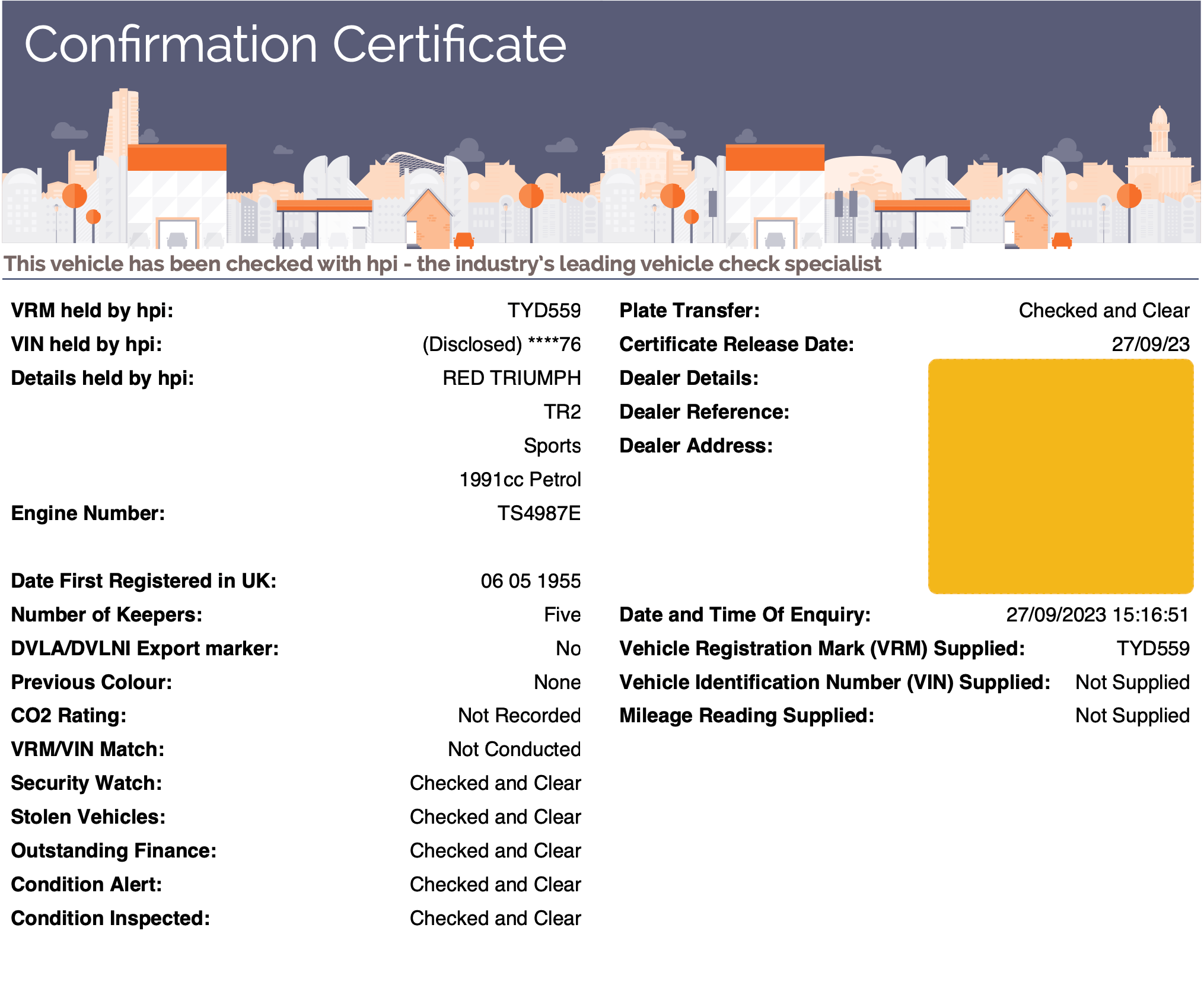1204x982 pixels.
Task: Click Stolen Vehicles' Checked and Clear value
Action: pos(495,817)
